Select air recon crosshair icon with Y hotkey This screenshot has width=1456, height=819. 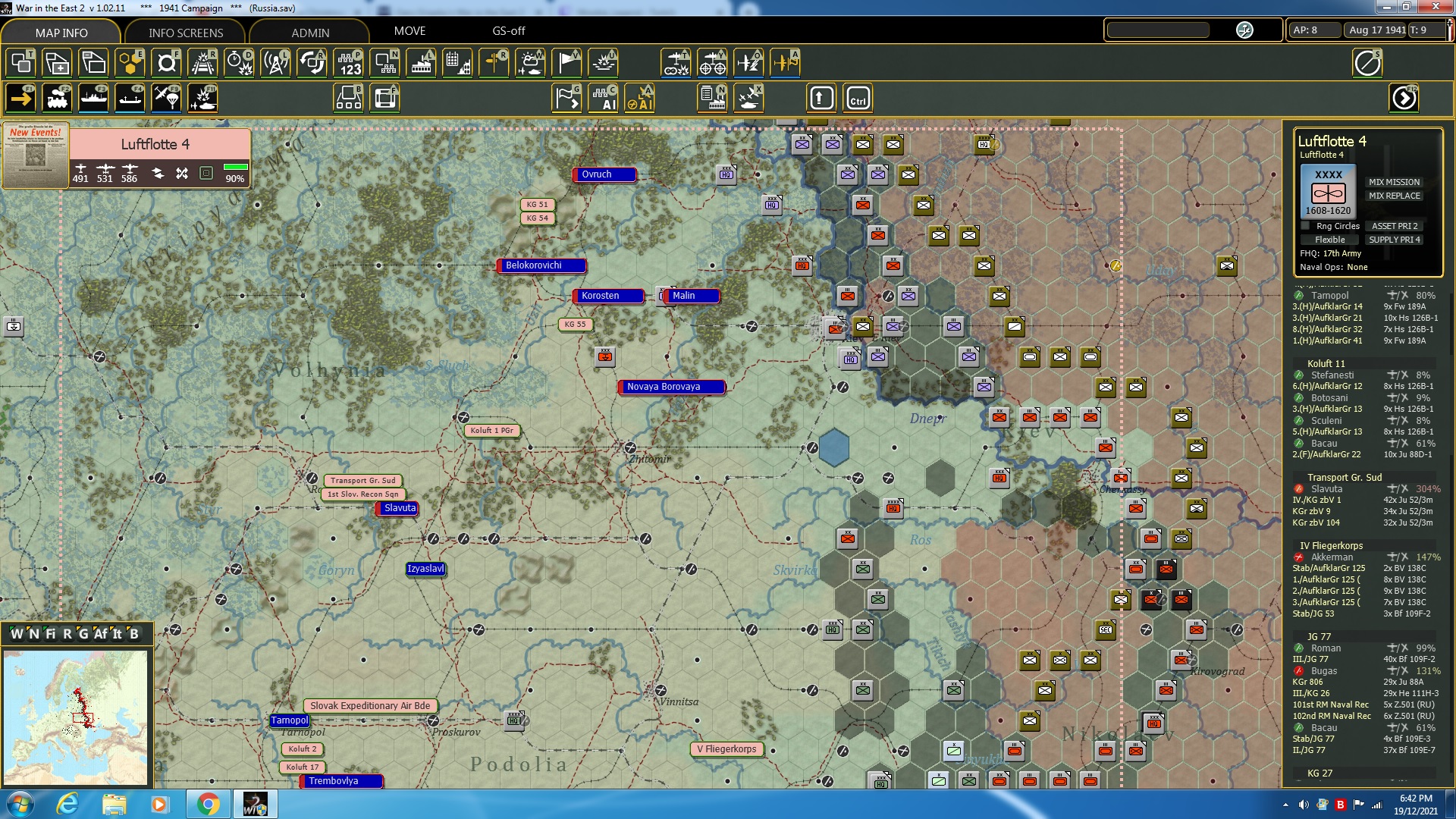712,64
